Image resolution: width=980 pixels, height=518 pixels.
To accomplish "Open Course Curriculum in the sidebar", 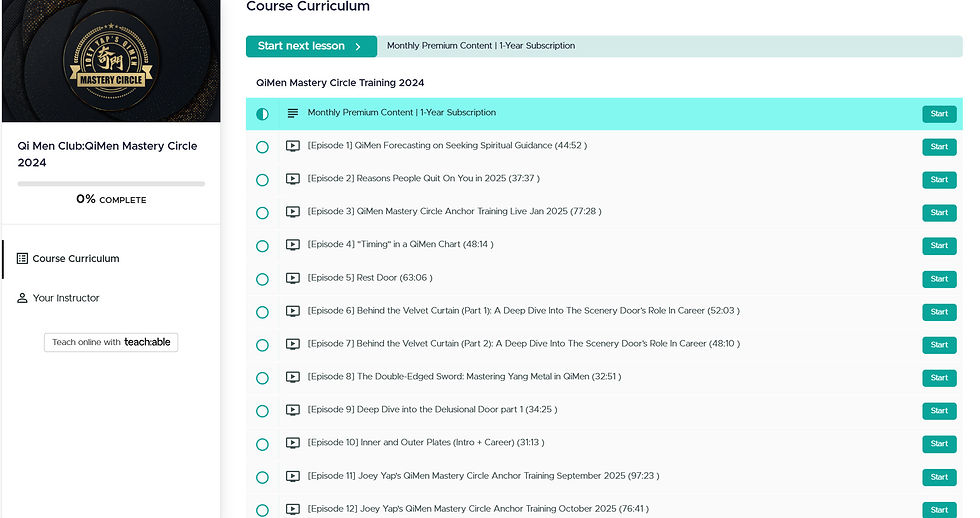I will tap(76, 258).
